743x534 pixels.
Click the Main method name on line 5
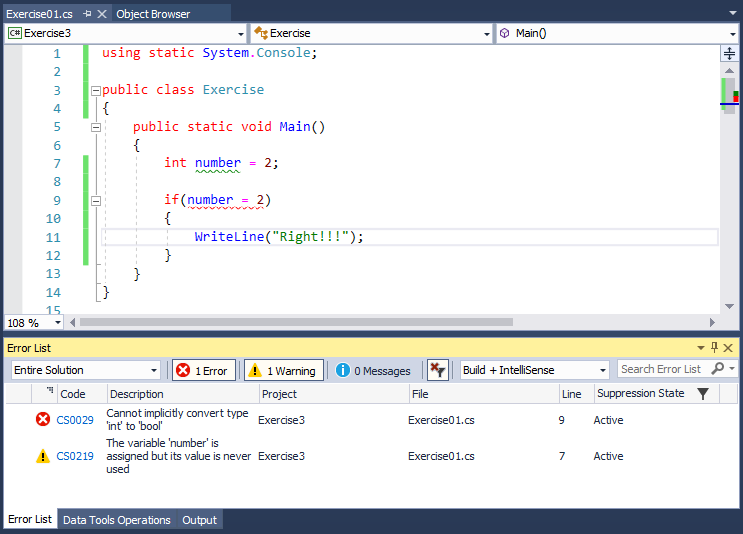coord(295,127)
